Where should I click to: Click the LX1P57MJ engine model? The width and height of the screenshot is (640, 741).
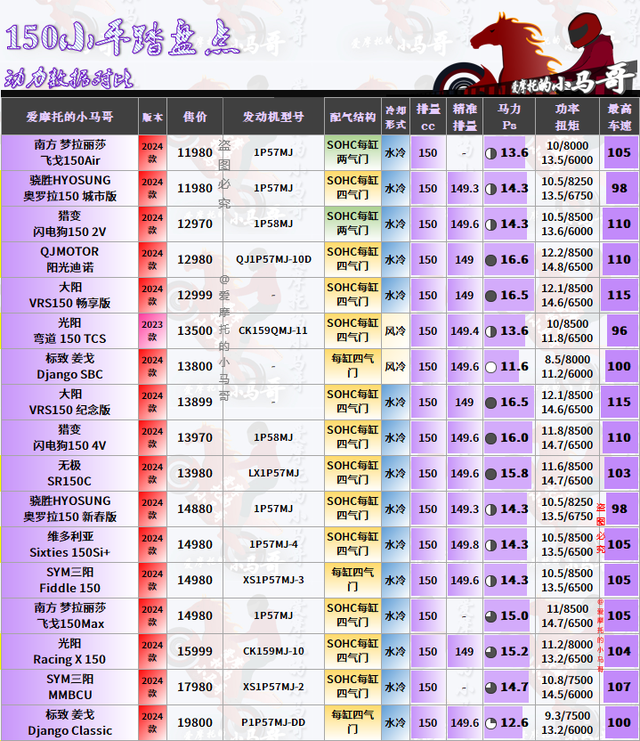[x=273, y=473]
